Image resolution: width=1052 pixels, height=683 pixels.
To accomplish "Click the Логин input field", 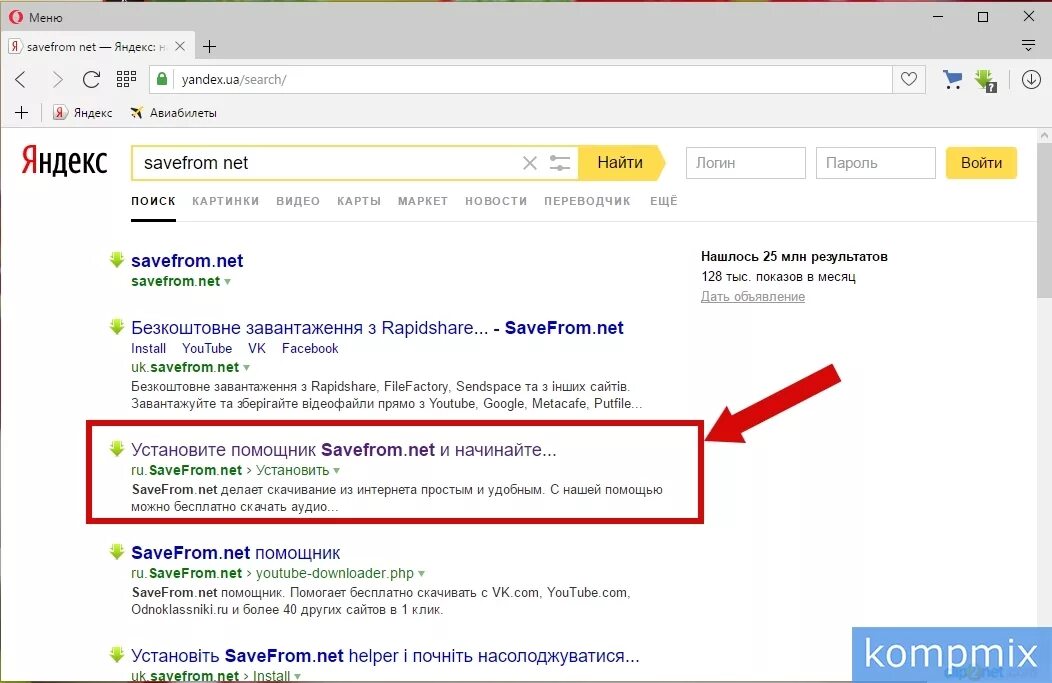I will (745, 163).
